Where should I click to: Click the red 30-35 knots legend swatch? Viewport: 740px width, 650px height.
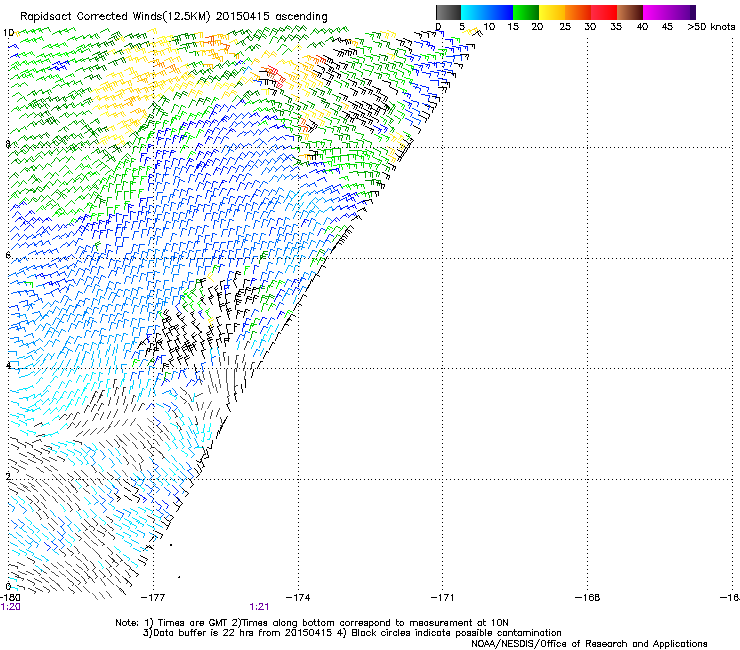click(x=604, y=12)
